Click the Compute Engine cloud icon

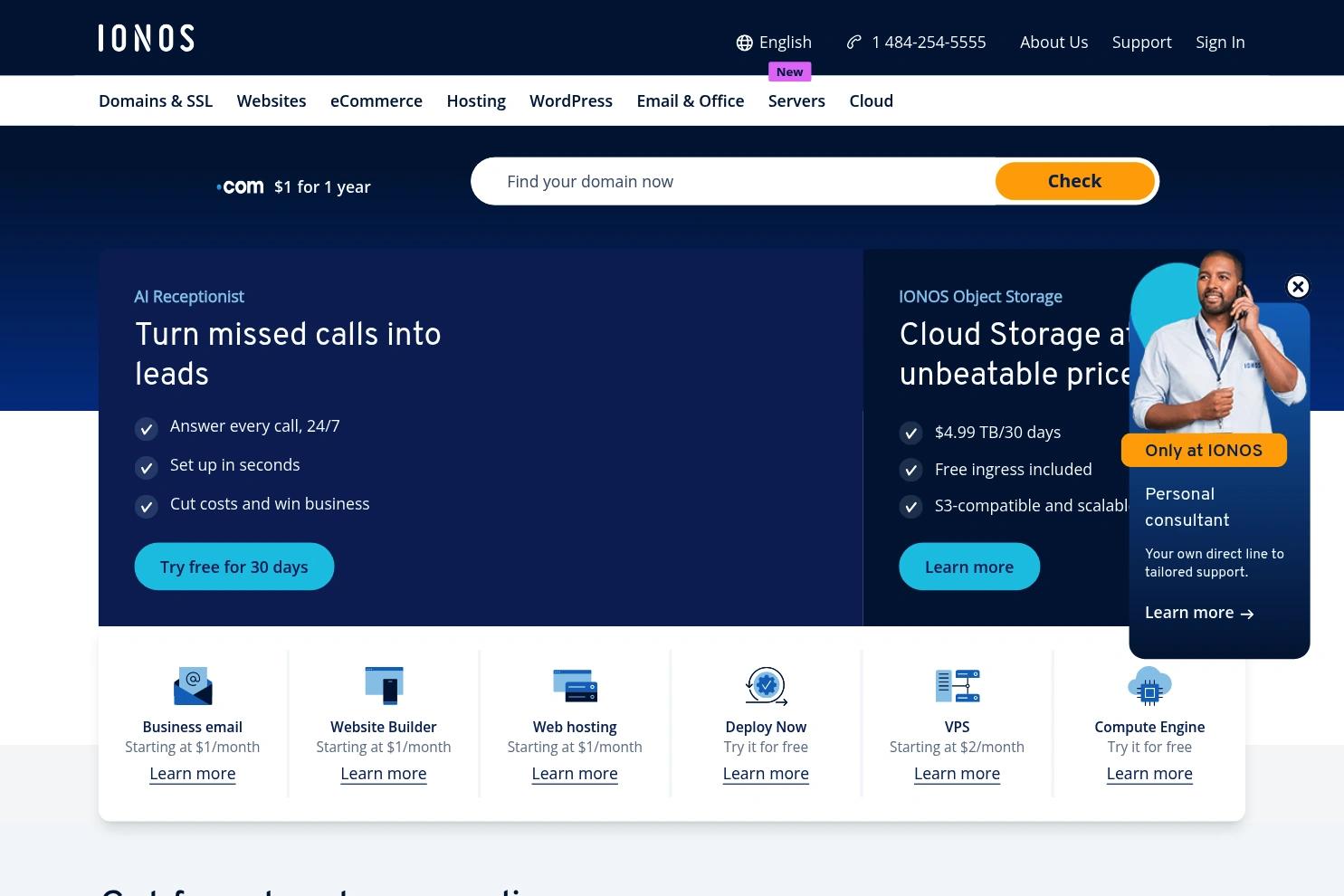pos(1149,686)
